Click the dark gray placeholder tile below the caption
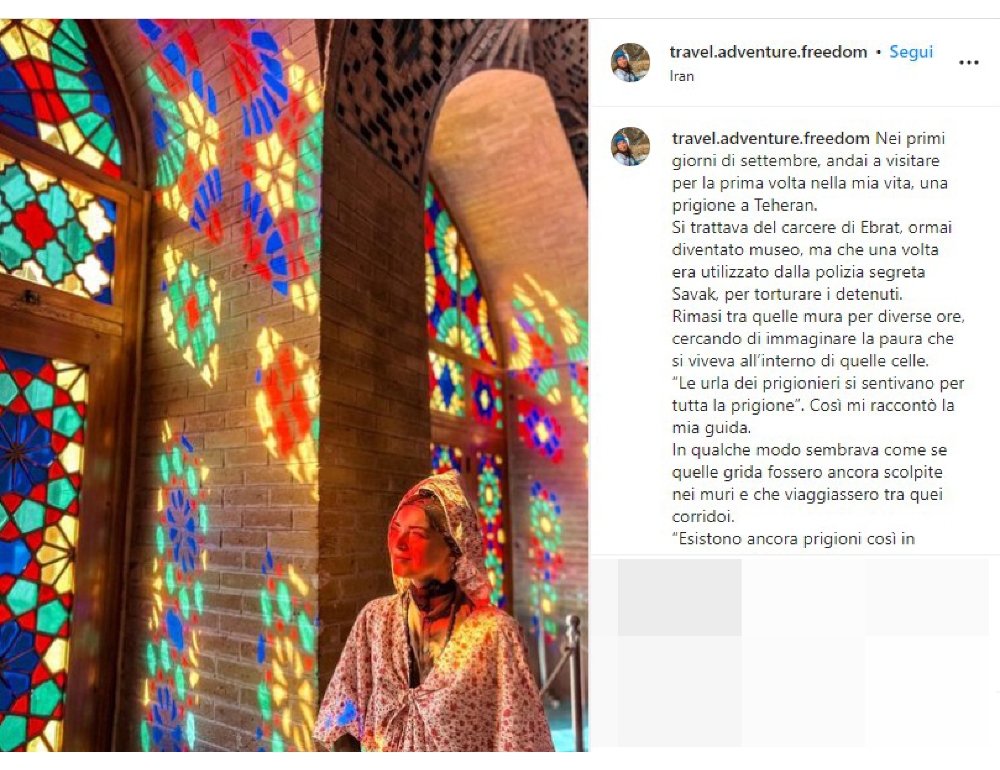This screenshot has width=1000, height=770. coord(679,597)
